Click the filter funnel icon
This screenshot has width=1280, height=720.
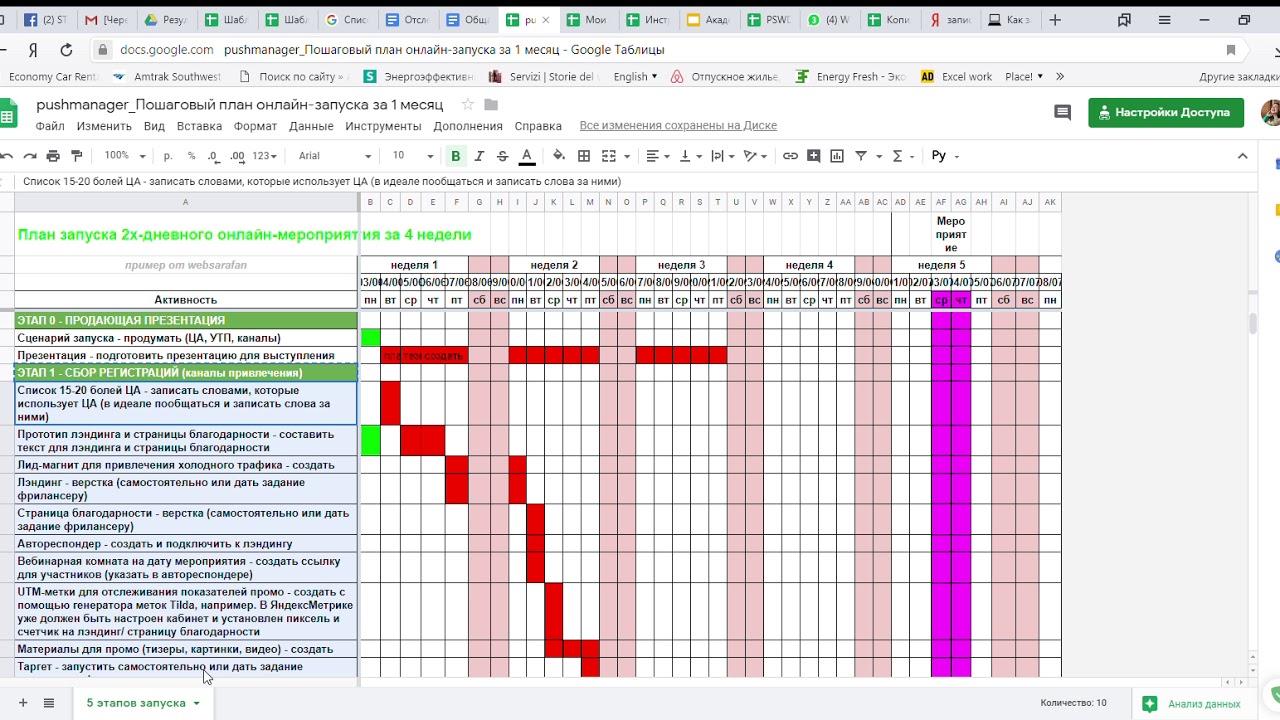pos(861,156)
